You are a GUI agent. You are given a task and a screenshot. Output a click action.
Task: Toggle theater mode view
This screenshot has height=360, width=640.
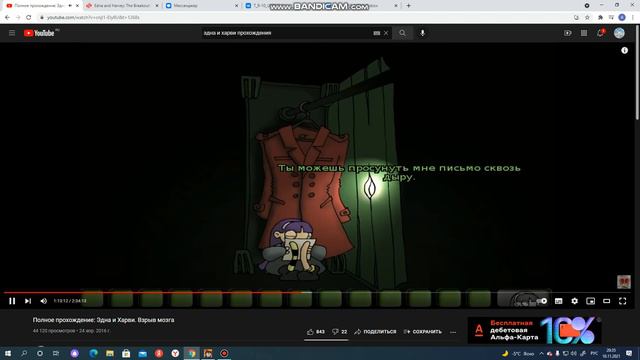(607, 301)
